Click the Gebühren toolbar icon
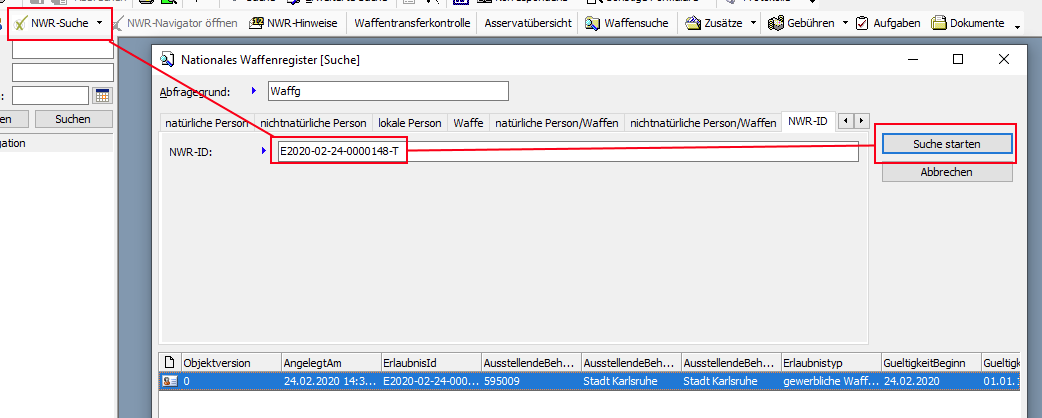1042x418 pixels. (x=776, y=22)
